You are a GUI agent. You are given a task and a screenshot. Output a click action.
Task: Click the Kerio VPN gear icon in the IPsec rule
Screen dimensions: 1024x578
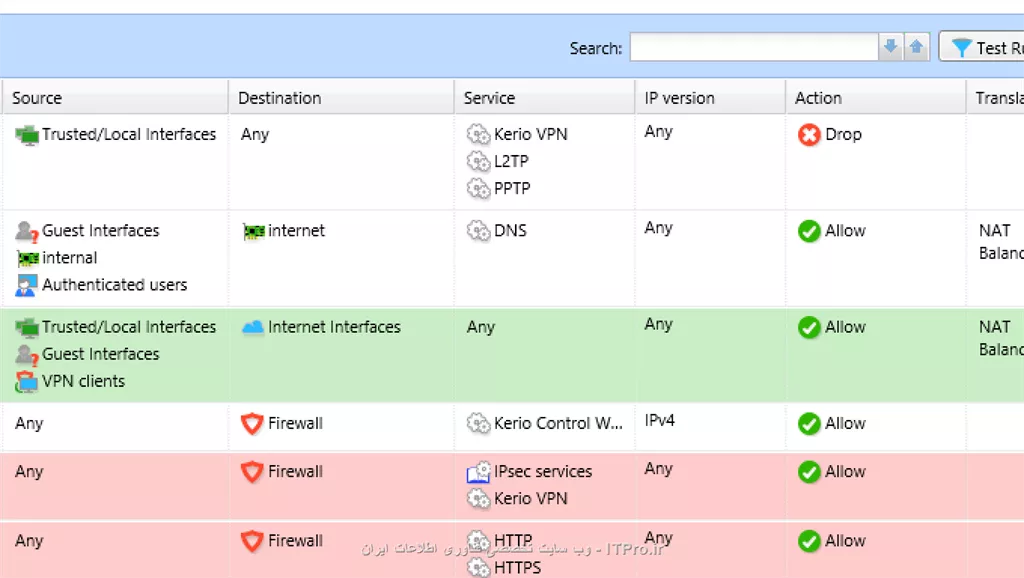point(478,499)
